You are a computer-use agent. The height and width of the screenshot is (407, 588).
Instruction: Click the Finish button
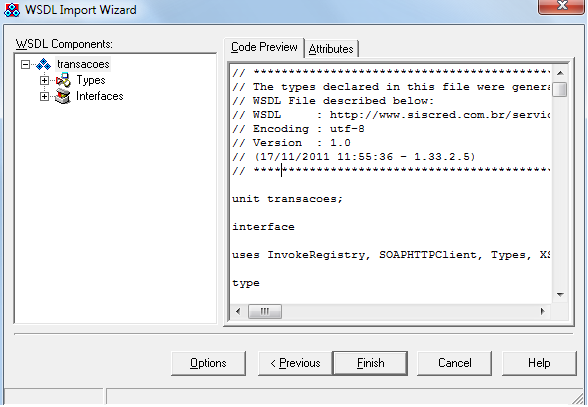pos(370,363)
